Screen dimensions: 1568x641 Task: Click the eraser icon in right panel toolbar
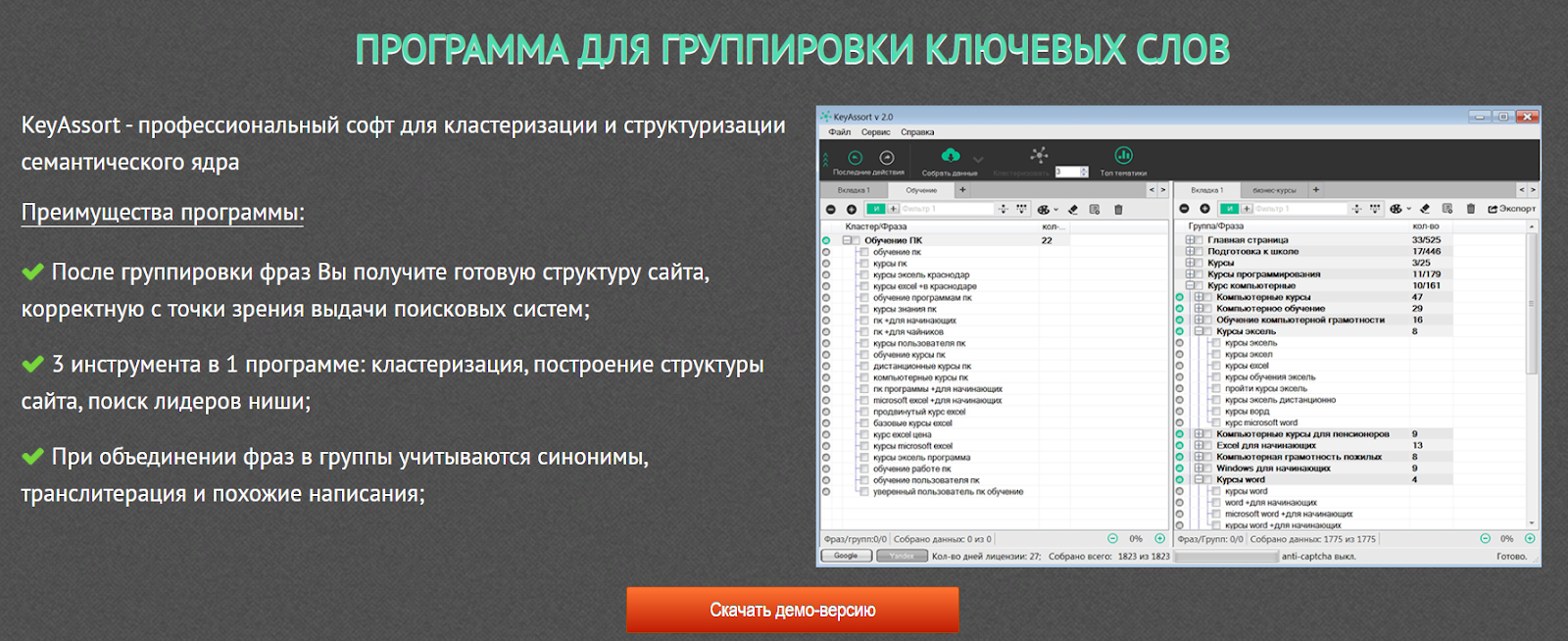click(1425, 209)
